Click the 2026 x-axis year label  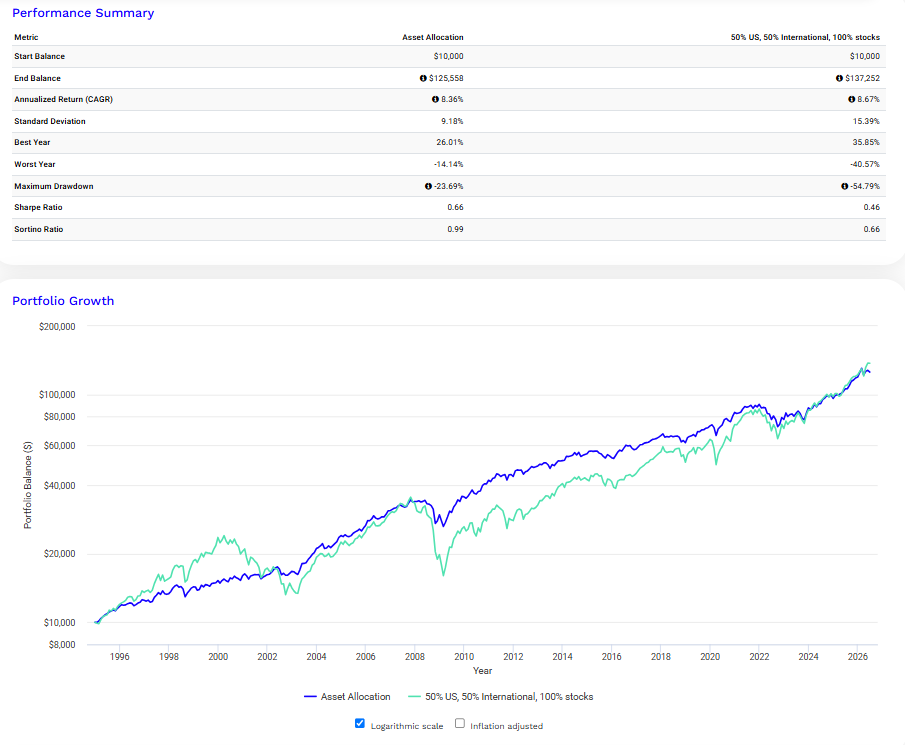(858, 657)
